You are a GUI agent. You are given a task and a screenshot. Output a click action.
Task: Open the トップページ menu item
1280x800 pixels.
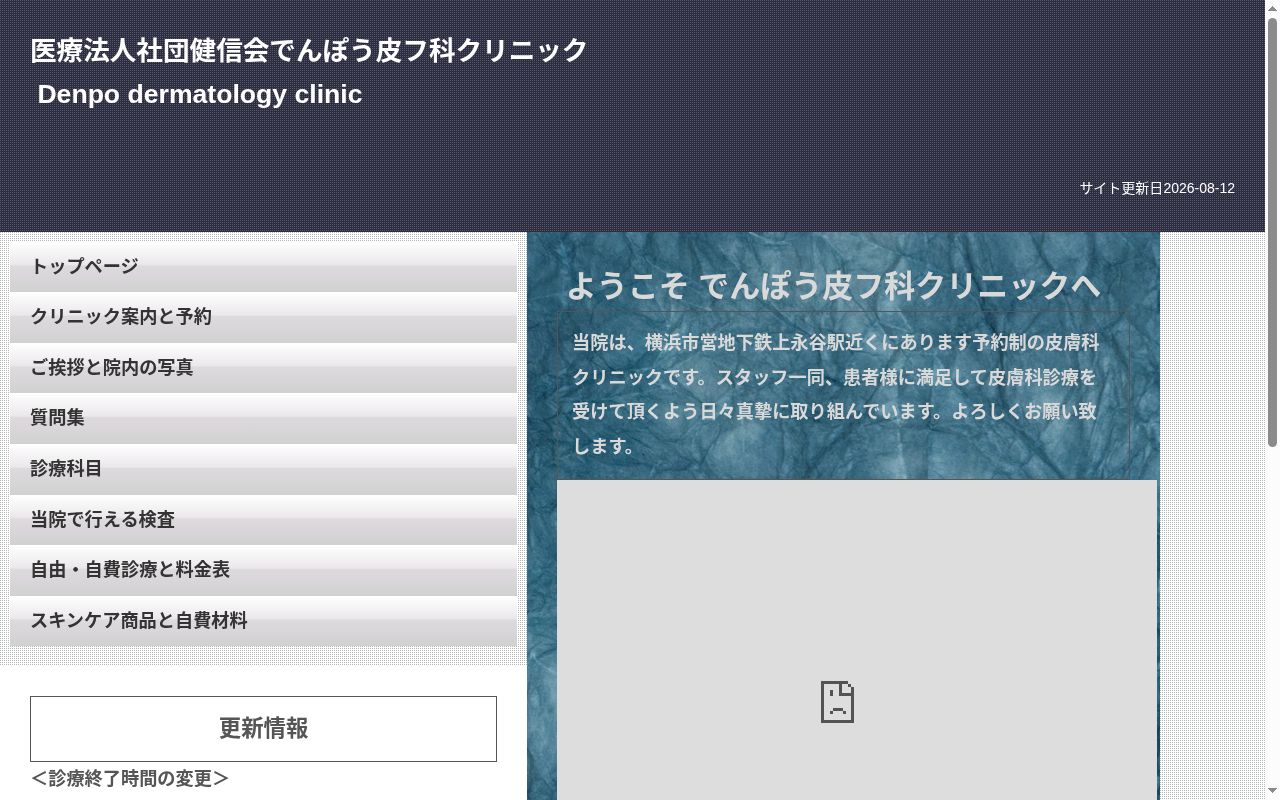point(263,267)
